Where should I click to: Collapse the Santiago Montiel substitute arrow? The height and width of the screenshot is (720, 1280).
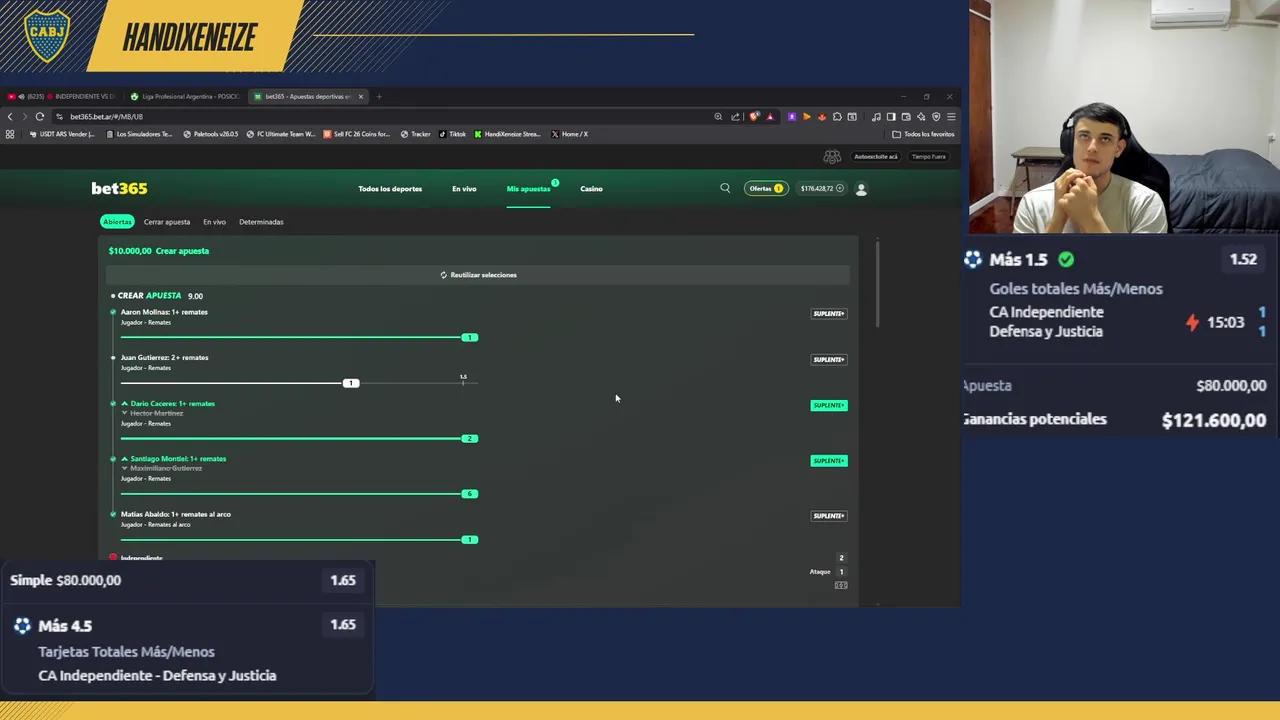pyautogui.click(x=125, y=459)
